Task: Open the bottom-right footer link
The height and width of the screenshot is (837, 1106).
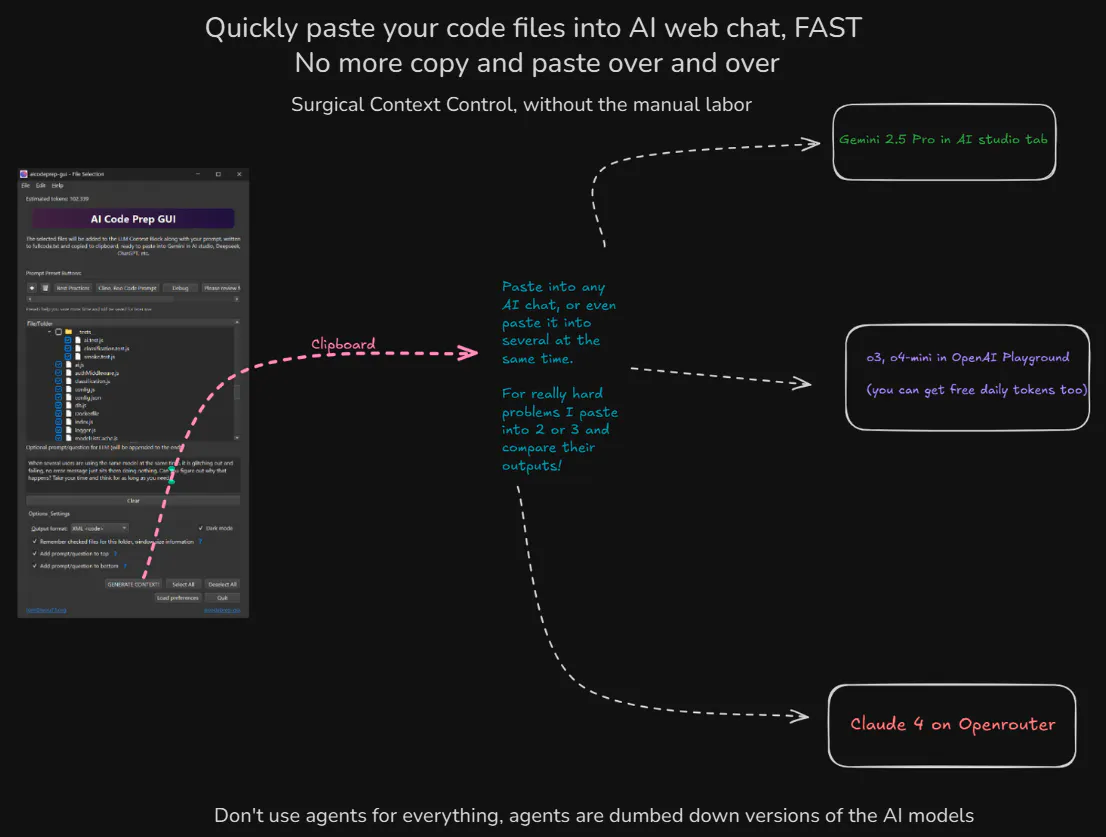Action: pyautogui.click(x=222, y=611)
